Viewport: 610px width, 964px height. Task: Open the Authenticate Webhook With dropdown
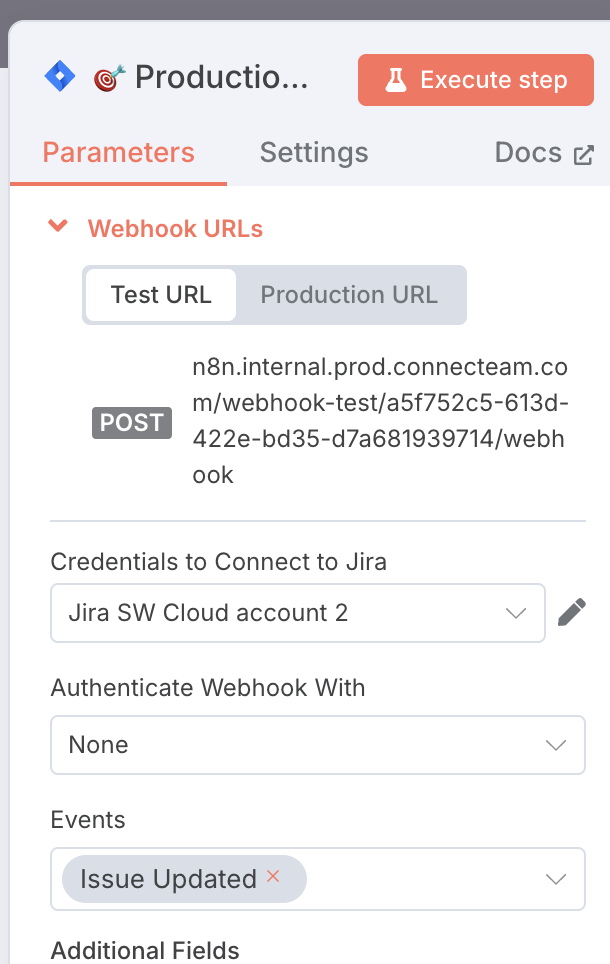pyautogui.click(x=317, y=745)
